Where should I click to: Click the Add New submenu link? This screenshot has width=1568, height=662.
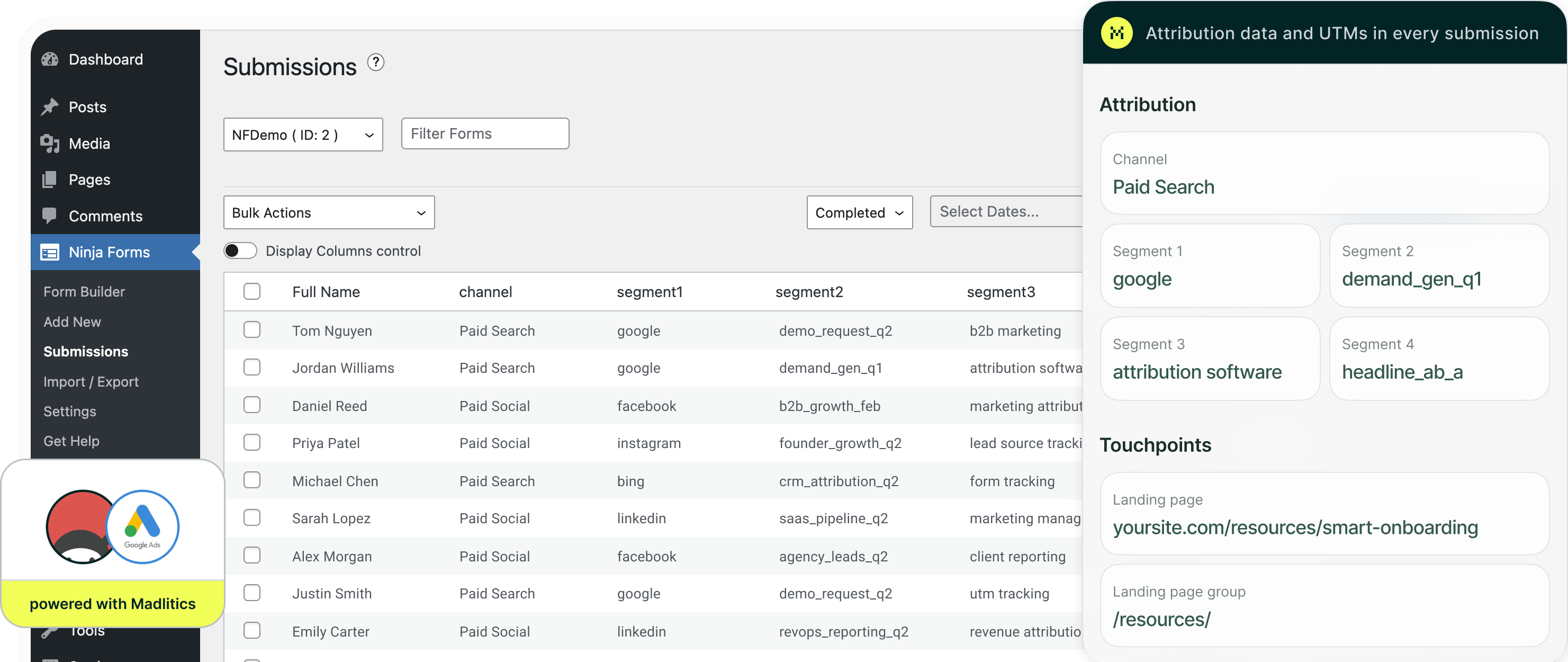73,321
